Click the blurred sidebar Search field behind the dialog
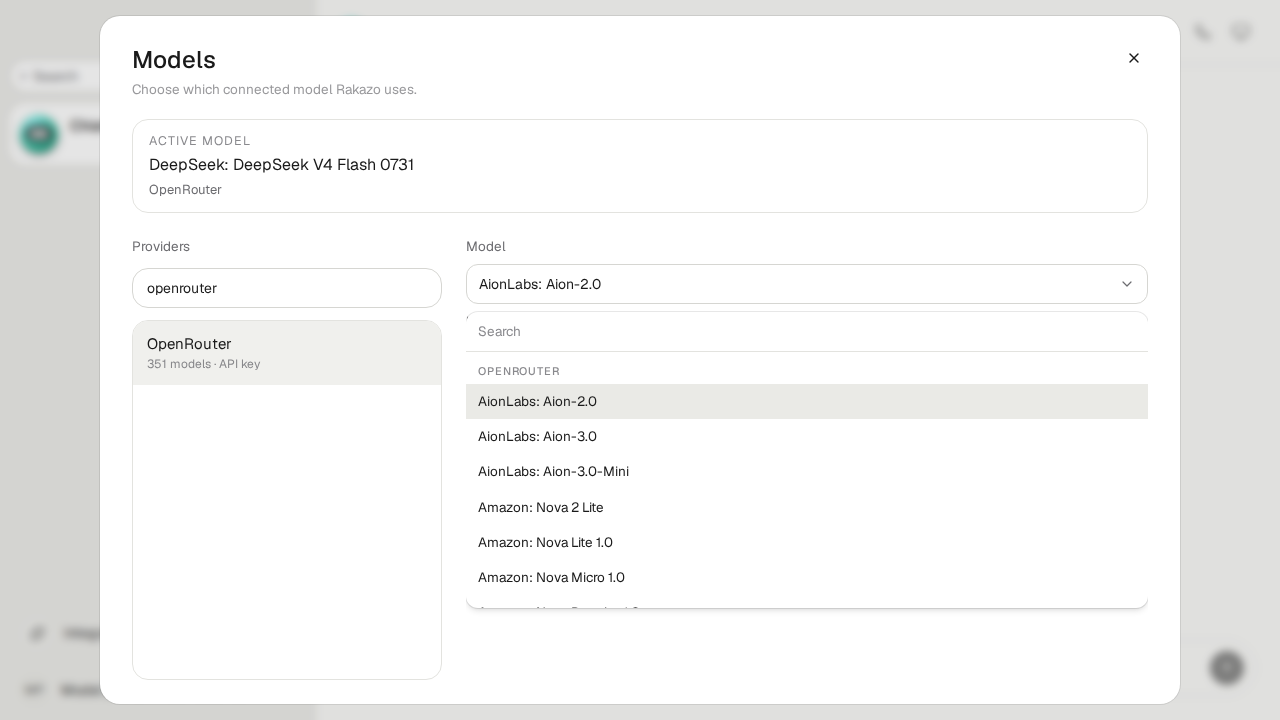This screenshot has width=1280, height=720. click(x=55, y=76)
